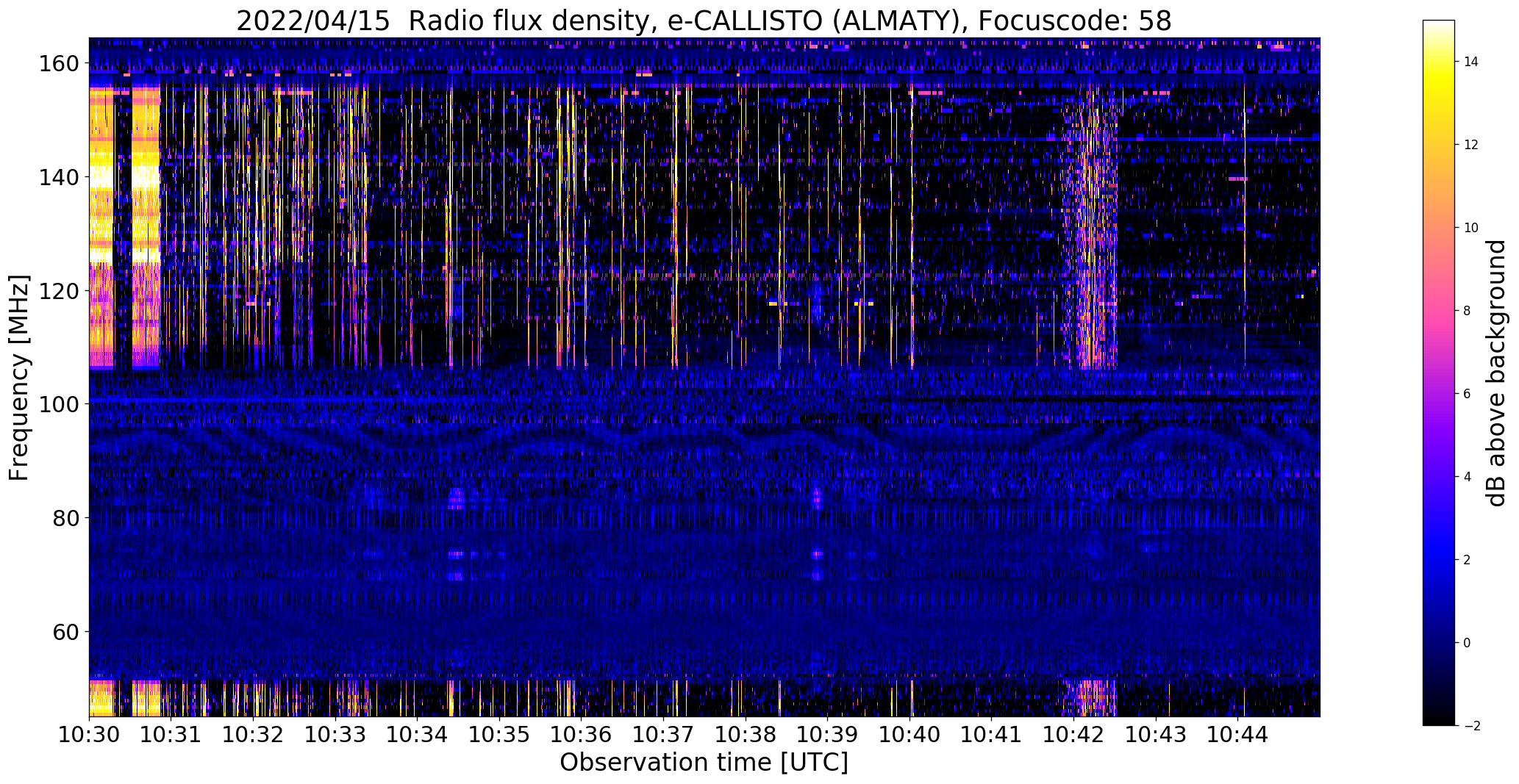Click the bright burst starting at 10:30 near 140 MHz
Viewport: 1519px width, 784px height.
point(102,176)
